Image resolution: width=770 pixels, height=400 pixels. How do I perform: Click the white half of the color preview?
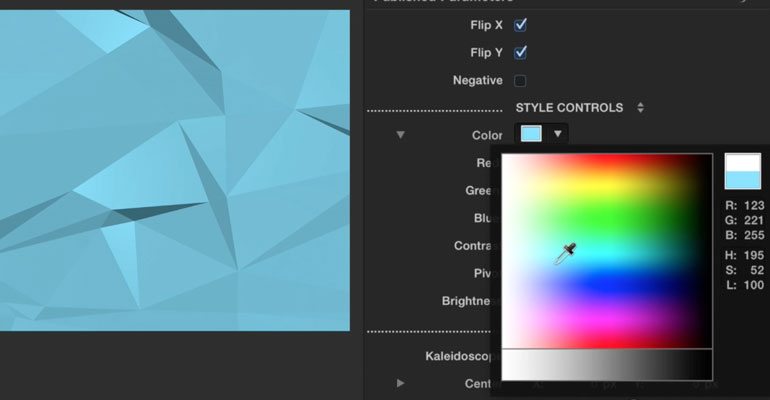pyautogui.click(x=742, y=162)
